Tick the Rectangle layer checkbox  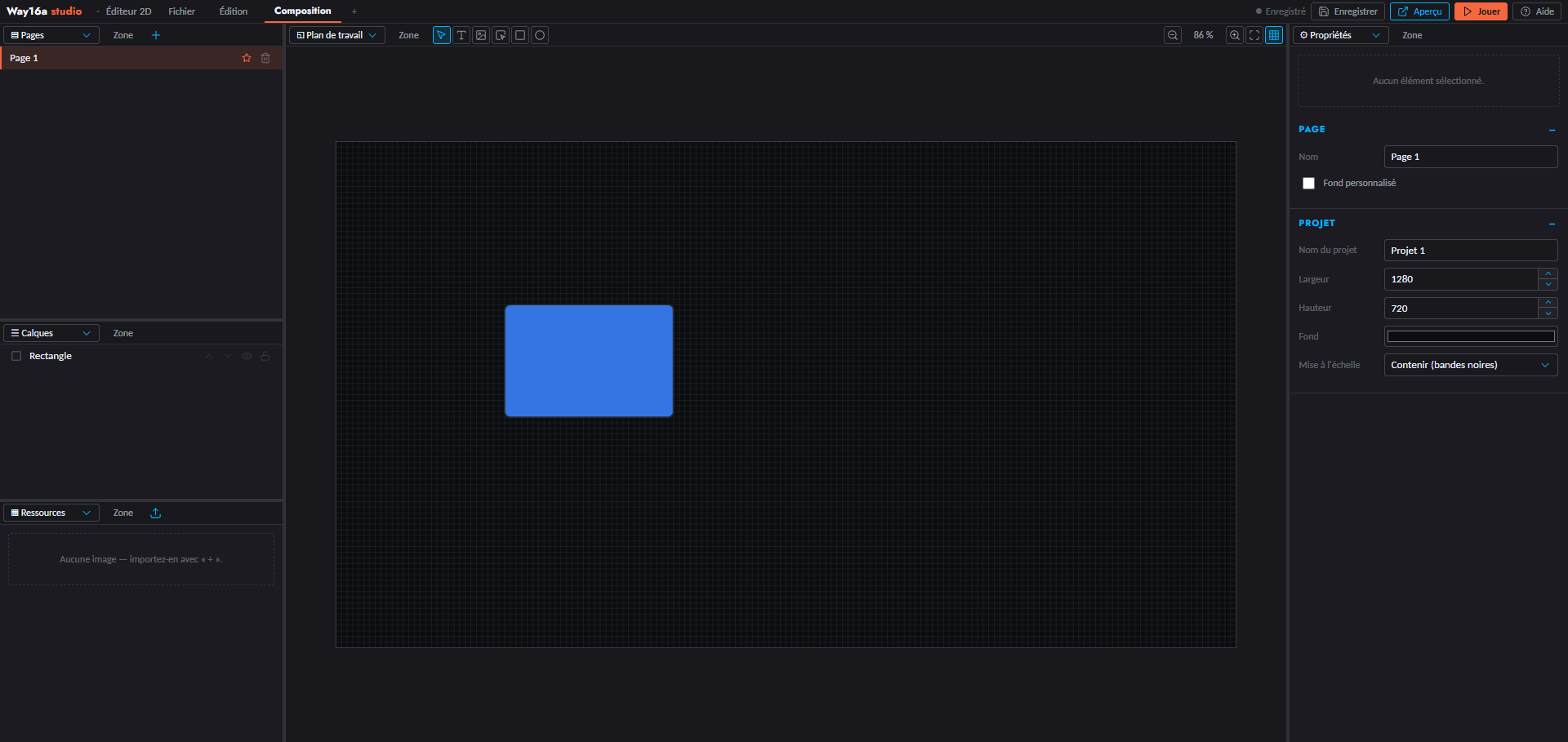16,356
